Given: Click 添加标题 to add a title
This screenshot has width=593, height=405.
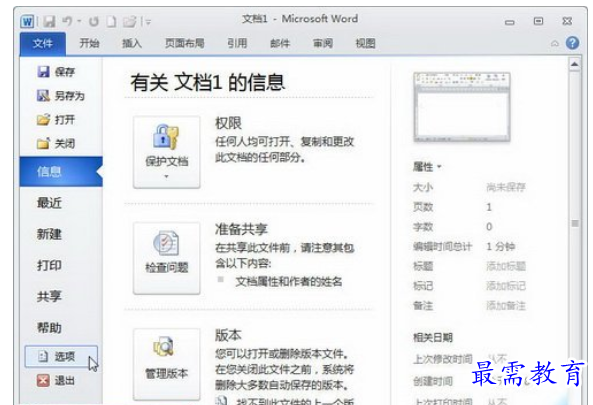Looking at the screenshot, I should click(506, 266).
